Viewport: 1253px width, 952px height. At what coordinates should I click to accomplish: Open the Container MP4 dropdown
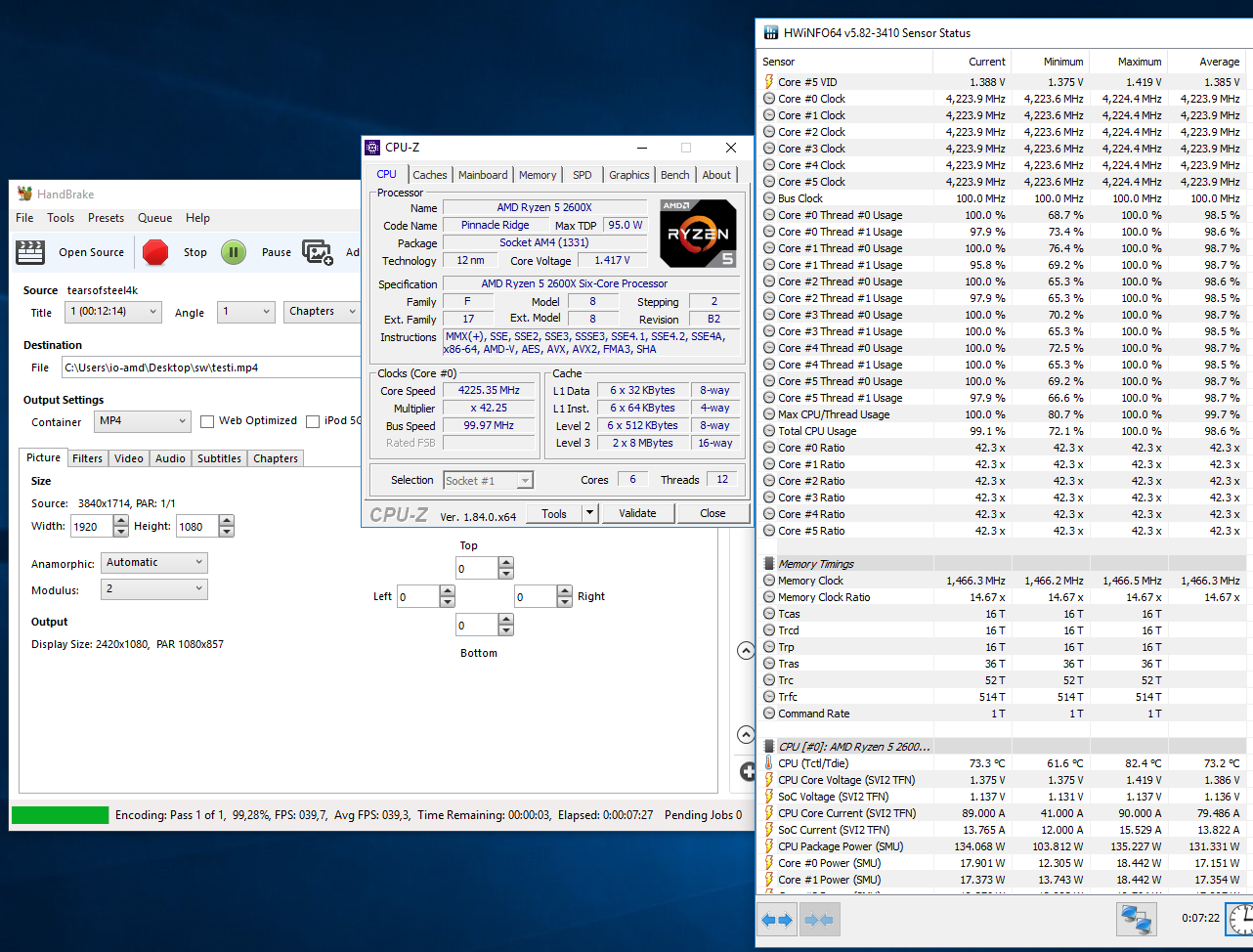click(143, 421)
